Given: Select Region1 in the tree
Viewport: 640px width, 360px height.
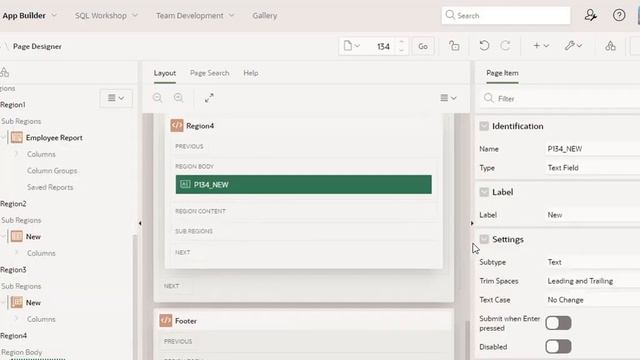Looking at the screenshot, I should (x=13, y=104).
